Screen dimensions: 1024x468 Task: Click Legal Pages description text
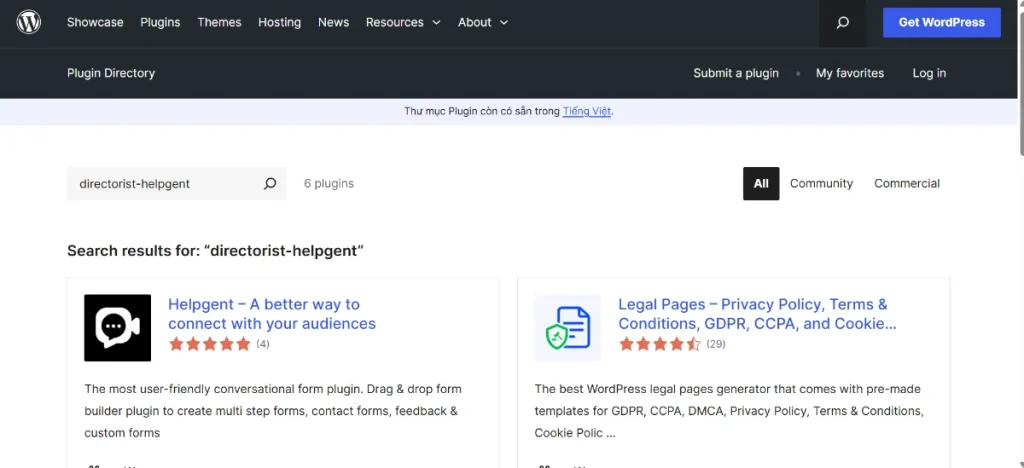729,411
